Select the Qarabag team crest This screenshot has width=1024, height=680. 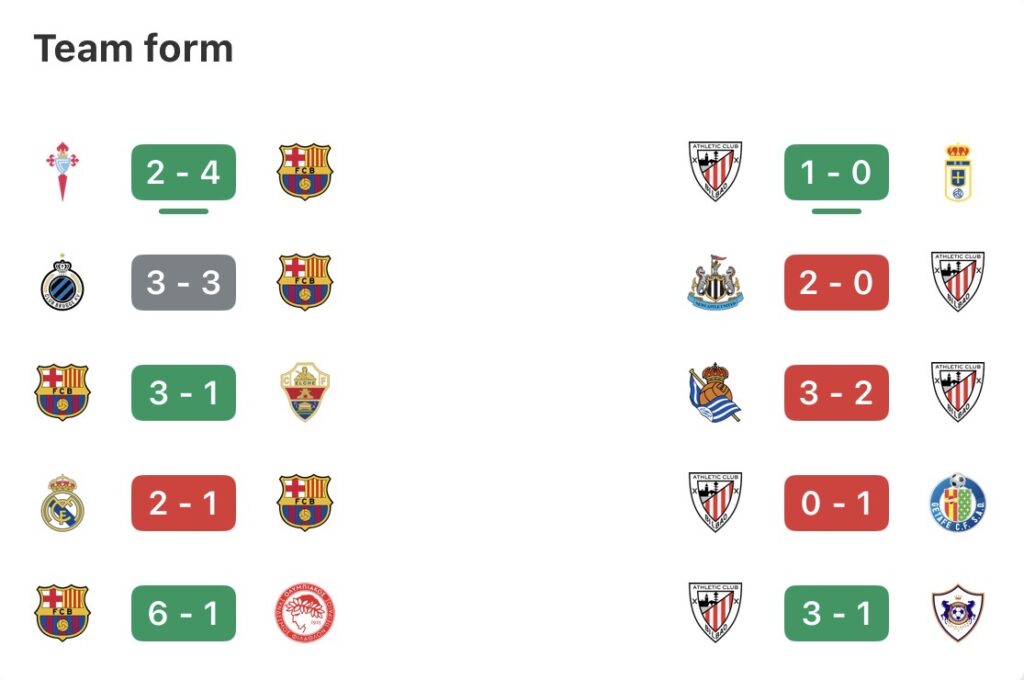pyautogui.click(x=958, y=612)
